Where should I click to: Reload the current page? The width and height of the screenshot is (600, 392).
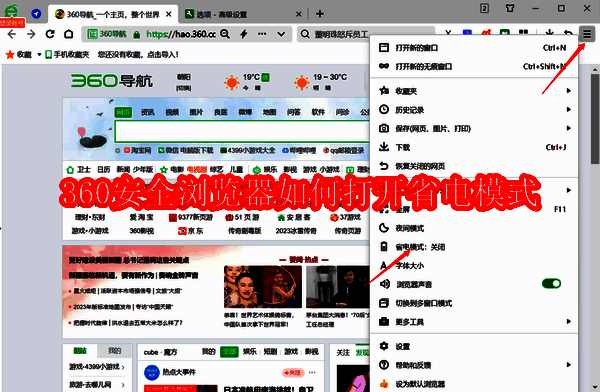click(x=50, y=34)
